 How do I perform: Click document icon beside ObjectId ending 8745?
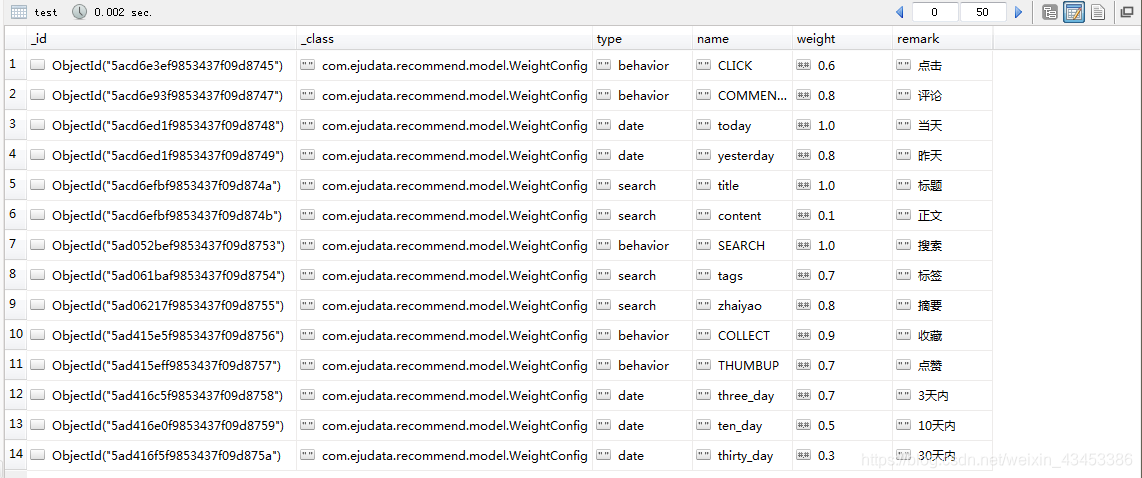pyautogui.click(x=38, y=66)
